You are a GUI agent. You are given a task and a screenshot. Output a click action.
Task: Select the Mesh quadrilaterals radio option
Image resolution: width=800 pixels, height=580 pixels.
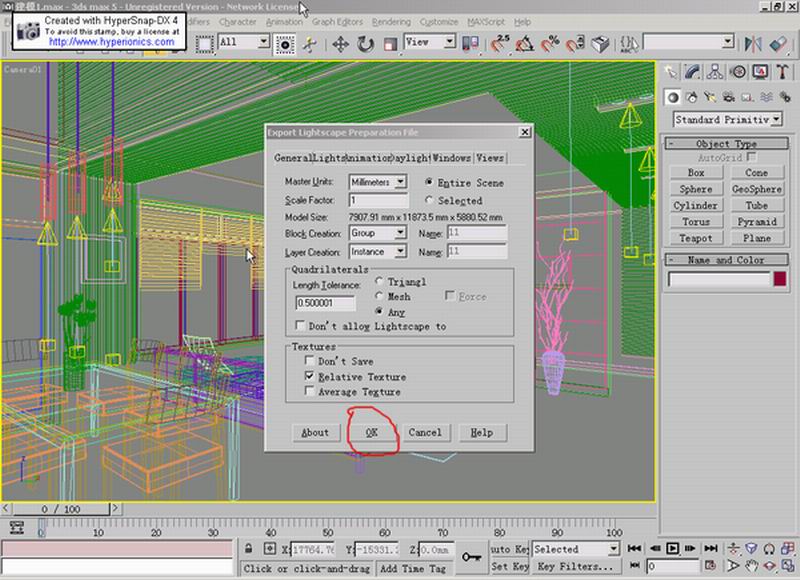coord(380,297)
